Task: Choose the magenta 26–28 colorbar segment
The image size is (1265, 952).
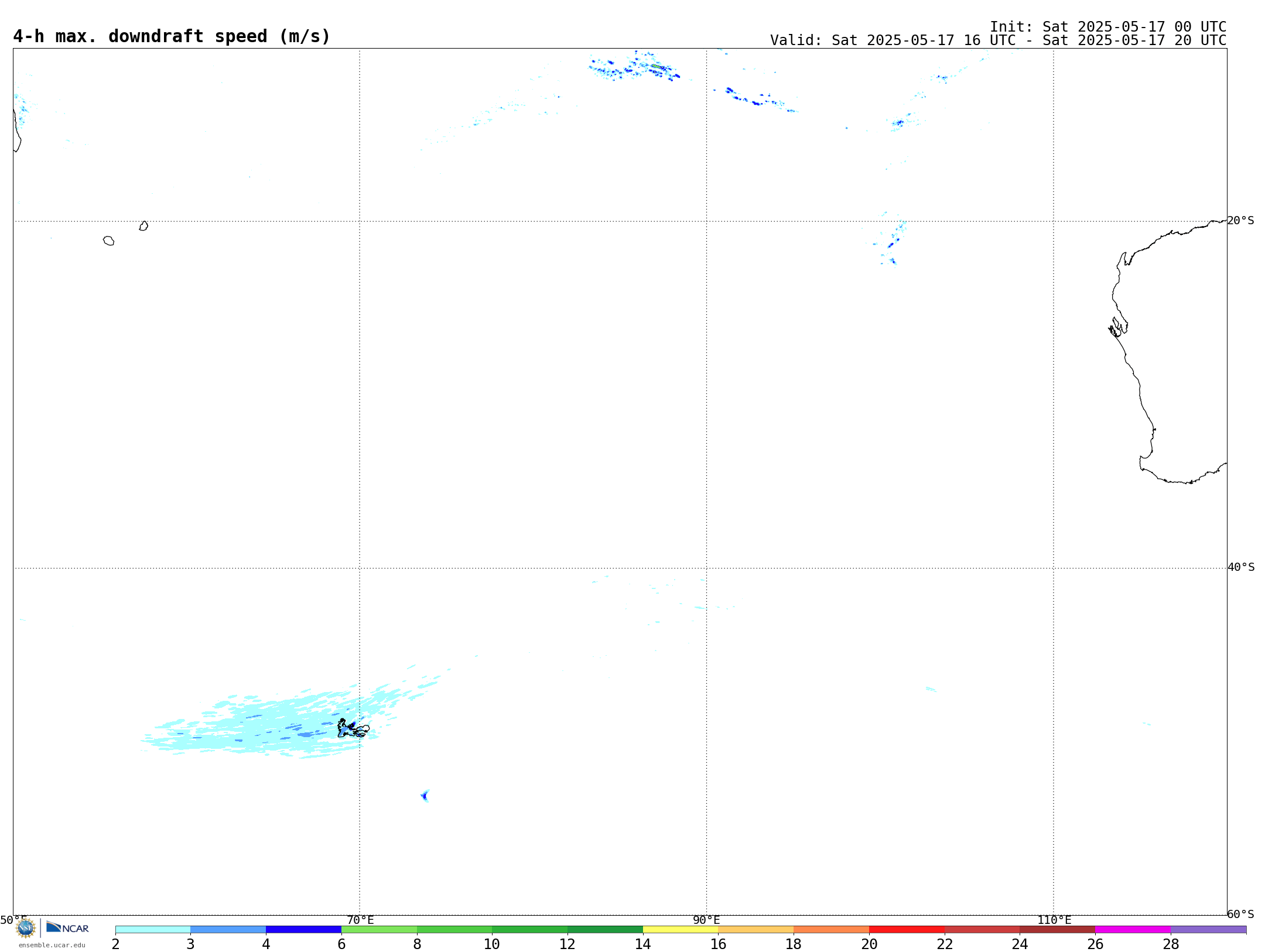Action: click(1133, 929)
